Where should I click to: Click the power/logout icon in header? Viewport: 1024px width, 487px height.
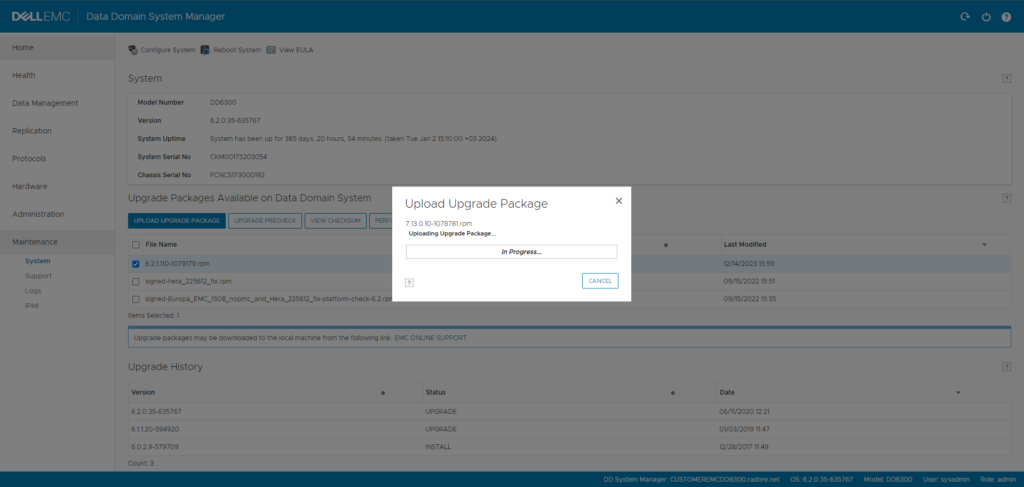pyautogui.click(x=986, y=17)
